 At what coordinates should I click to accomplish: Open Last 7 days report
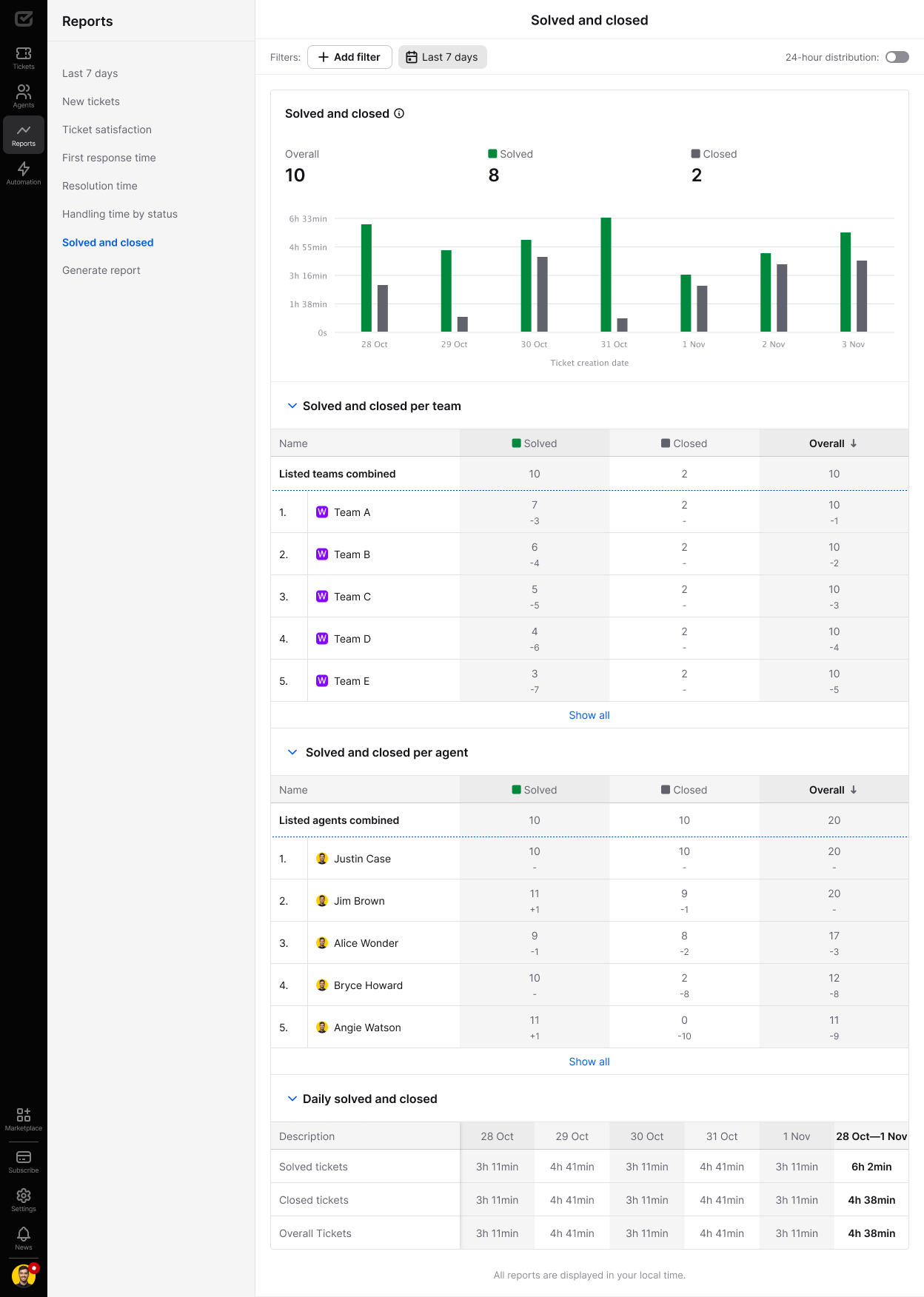pyautogui.click(x=90, y=73)
